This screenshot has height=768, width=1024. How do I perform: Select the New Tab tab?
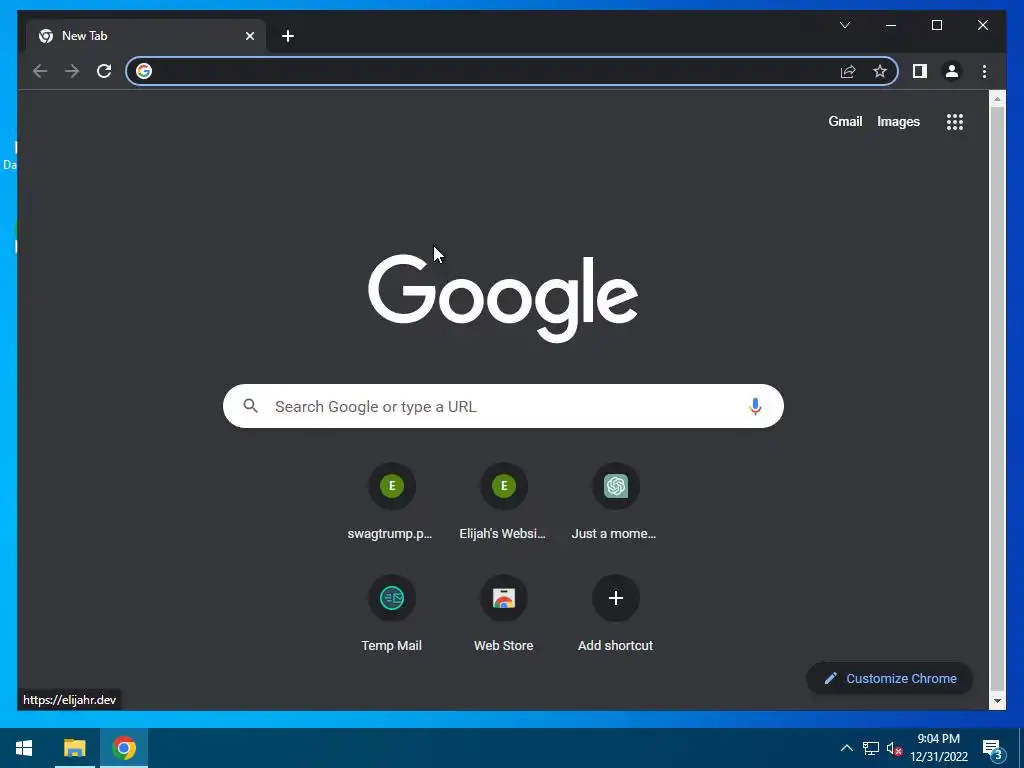coord(146,36)
